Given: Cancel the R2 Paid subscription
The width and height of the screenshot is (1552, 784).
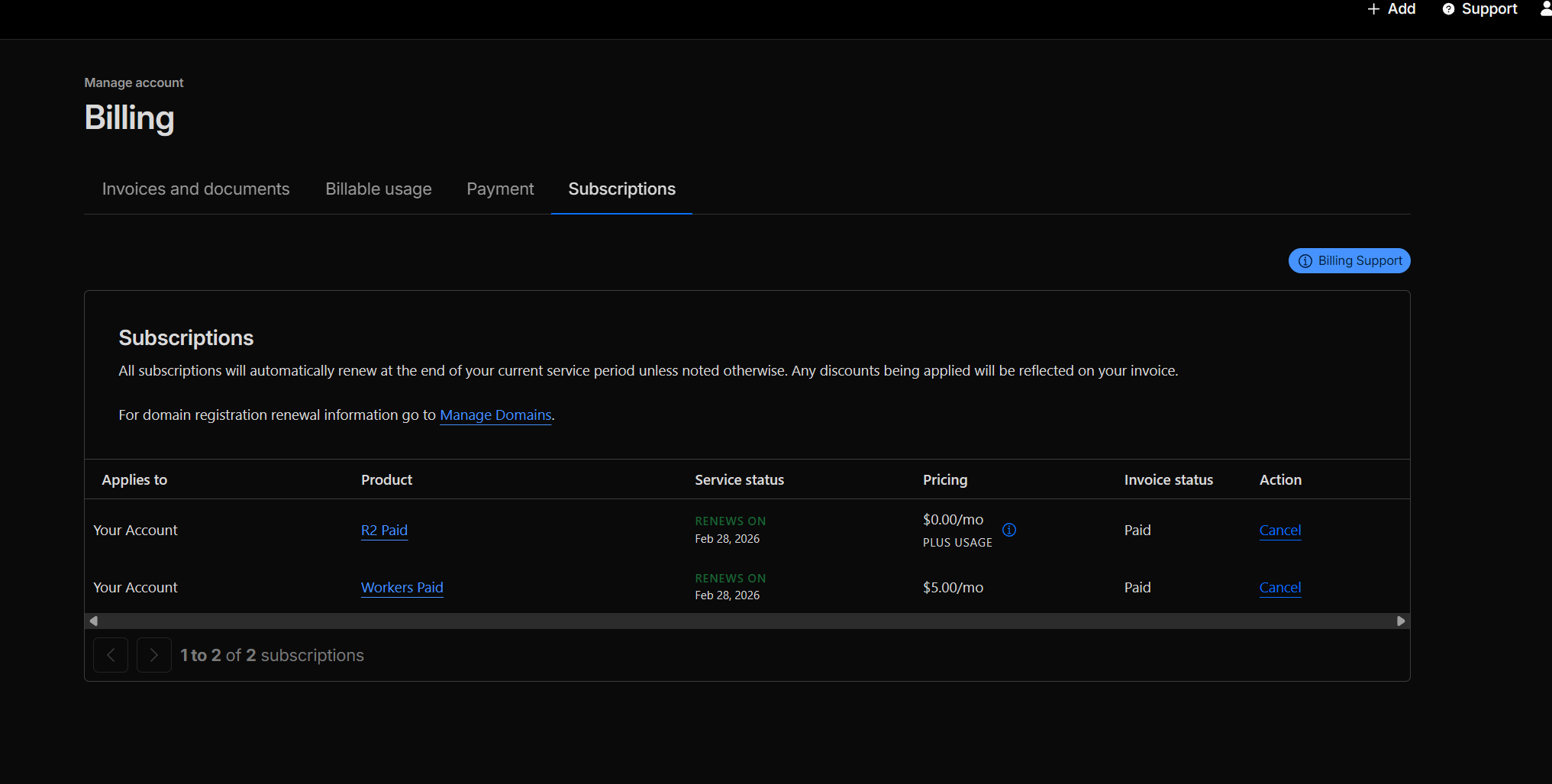Looking at the screenshot, I should 1279,531.
